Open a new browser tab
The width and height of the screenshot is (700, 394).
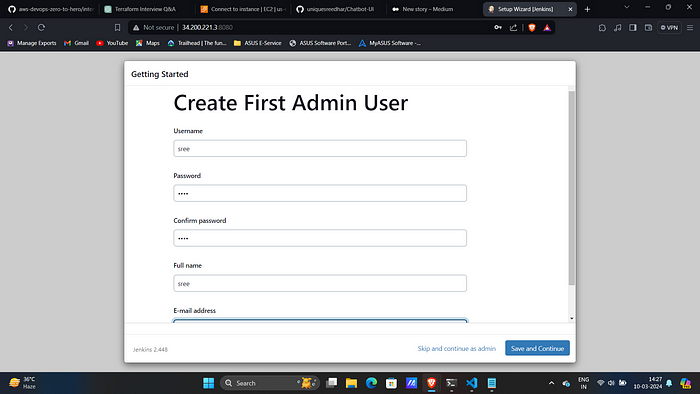click(587, 9)
